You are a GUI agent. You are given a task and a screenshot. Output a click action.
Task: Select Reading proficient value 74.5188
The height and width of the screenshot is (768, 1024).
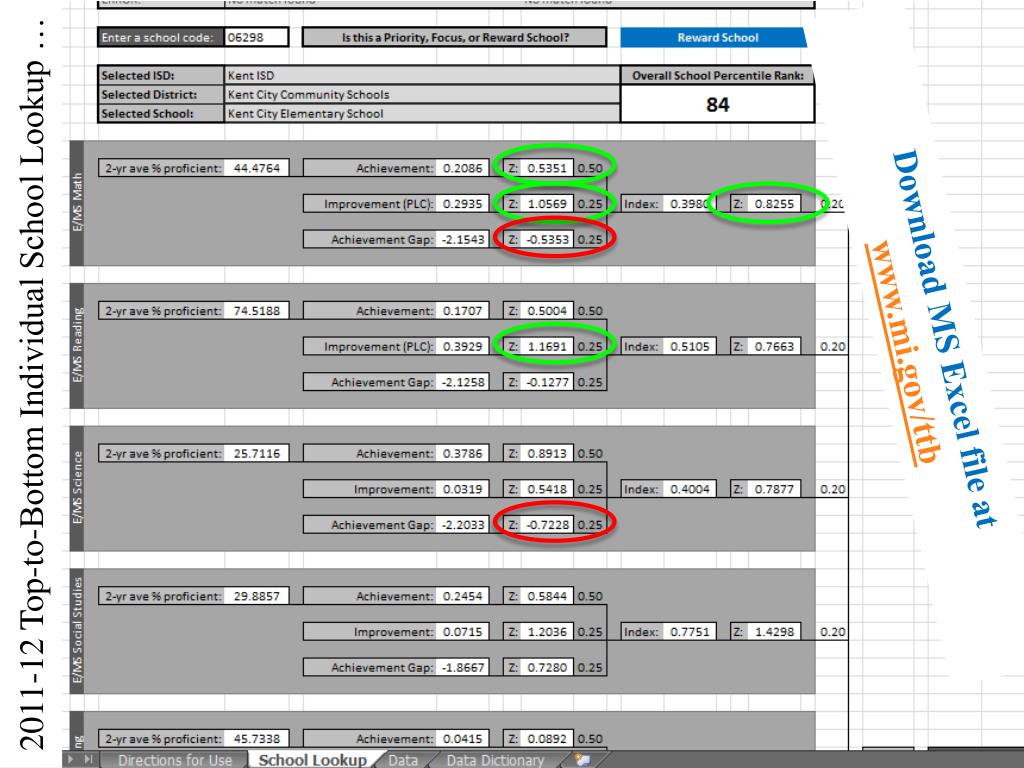[x=256, y=311]
